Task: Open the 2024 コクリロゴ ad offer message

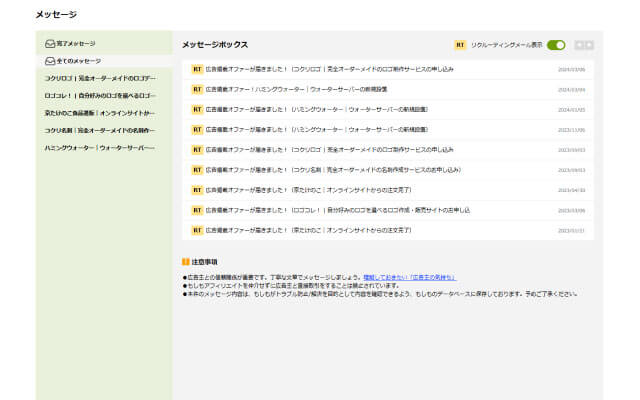Action: 388,69
